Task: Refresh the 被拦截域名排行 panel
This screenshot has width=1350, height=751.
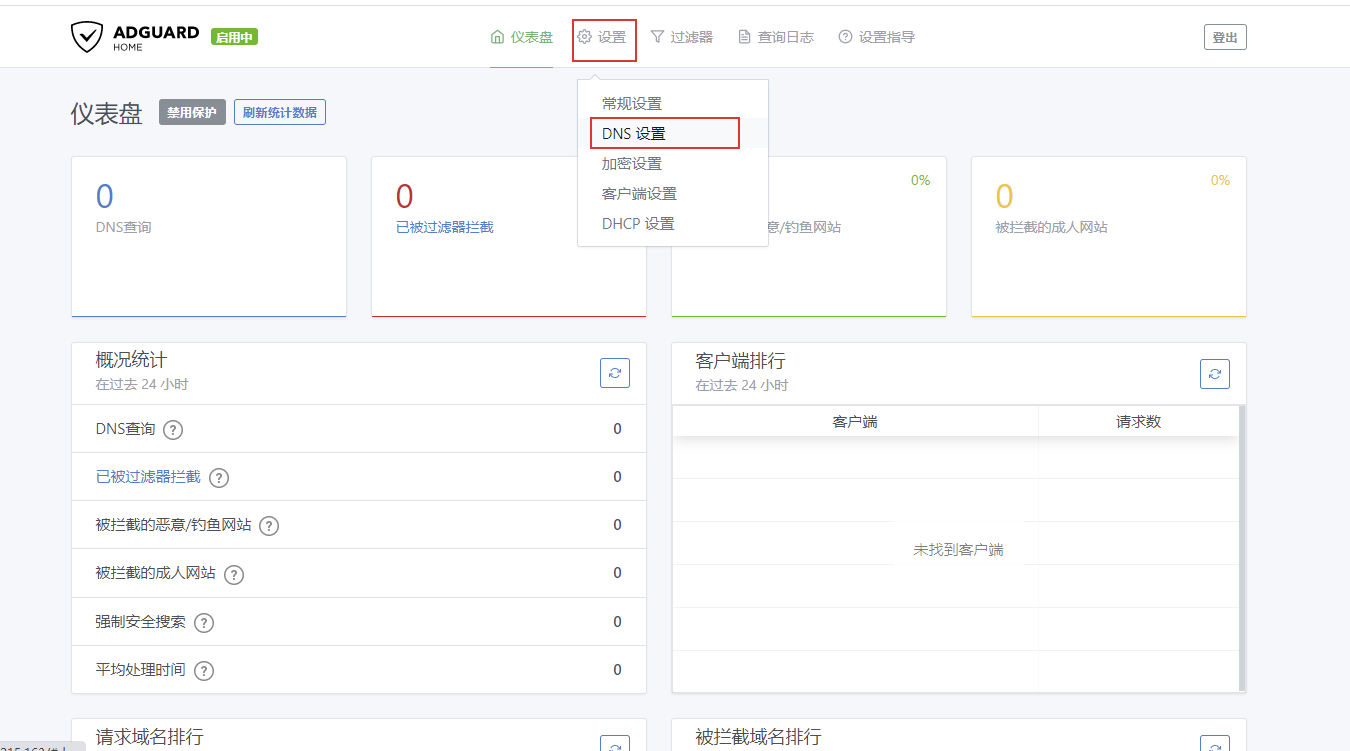Action: pyautogui.click(x=1215, y=743)
